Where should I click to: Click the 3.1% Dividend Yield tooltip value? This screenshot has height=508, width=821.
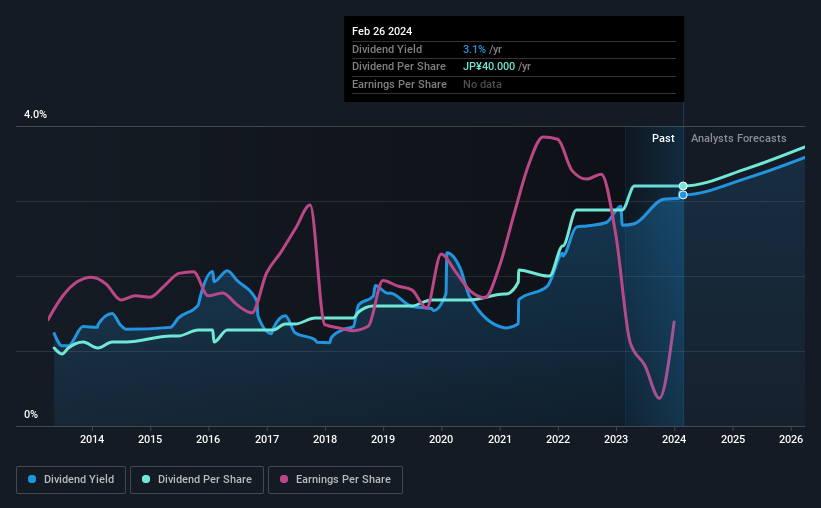pyautogui.click(x=474, y=49)
